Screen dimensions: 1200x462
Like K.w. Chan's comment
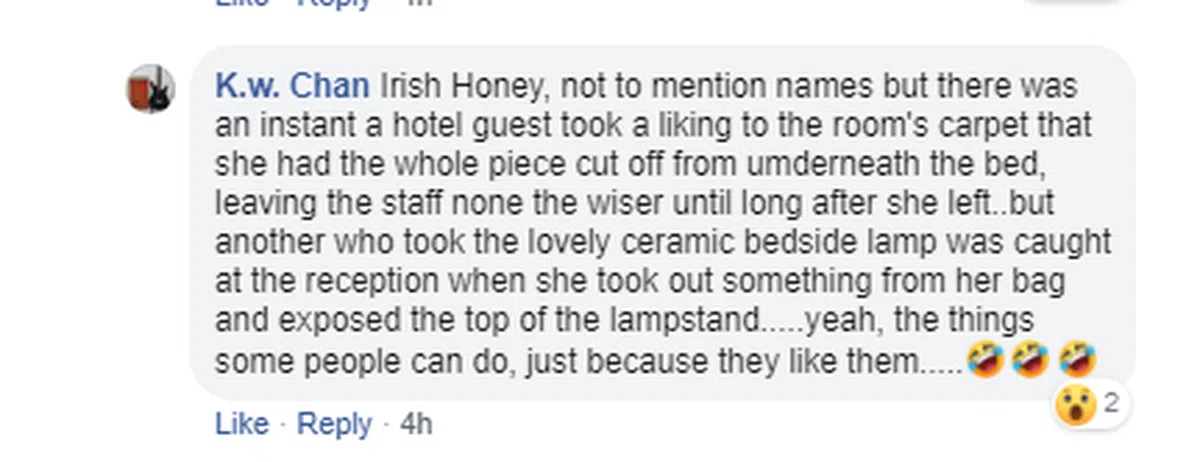pos(241,425)
